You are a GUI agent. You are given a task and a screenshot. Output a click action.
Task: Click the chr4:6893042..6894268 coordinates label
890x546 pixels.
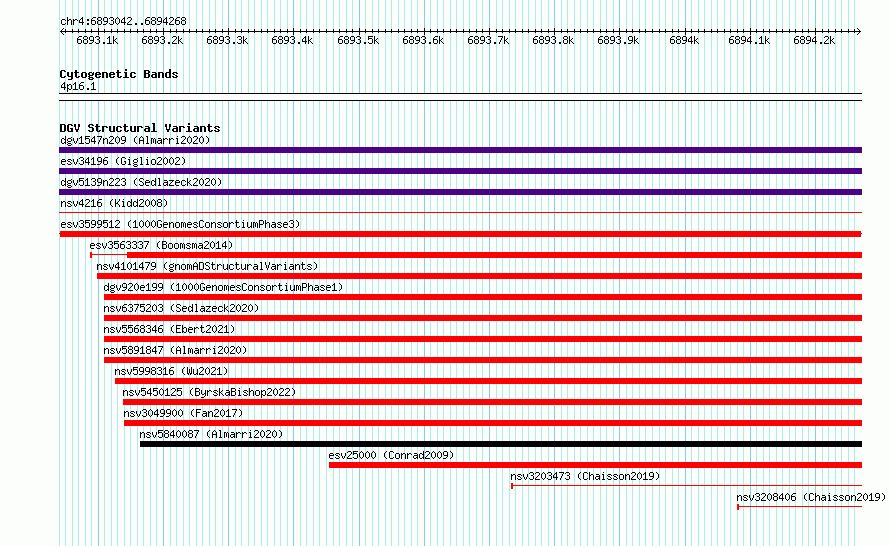[x=123, y=22]
